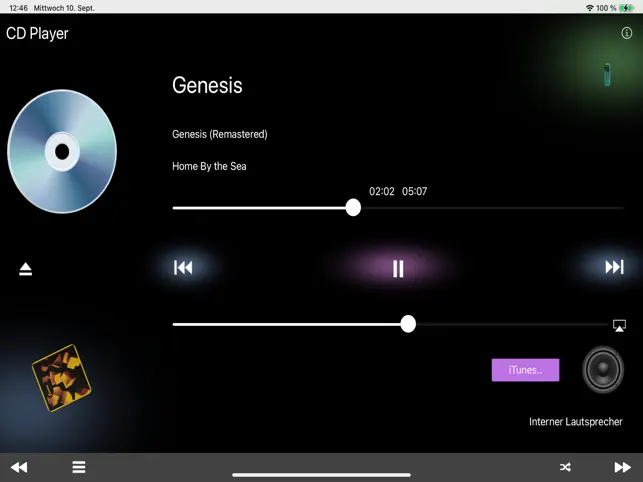Click the CD Player title

37,34
